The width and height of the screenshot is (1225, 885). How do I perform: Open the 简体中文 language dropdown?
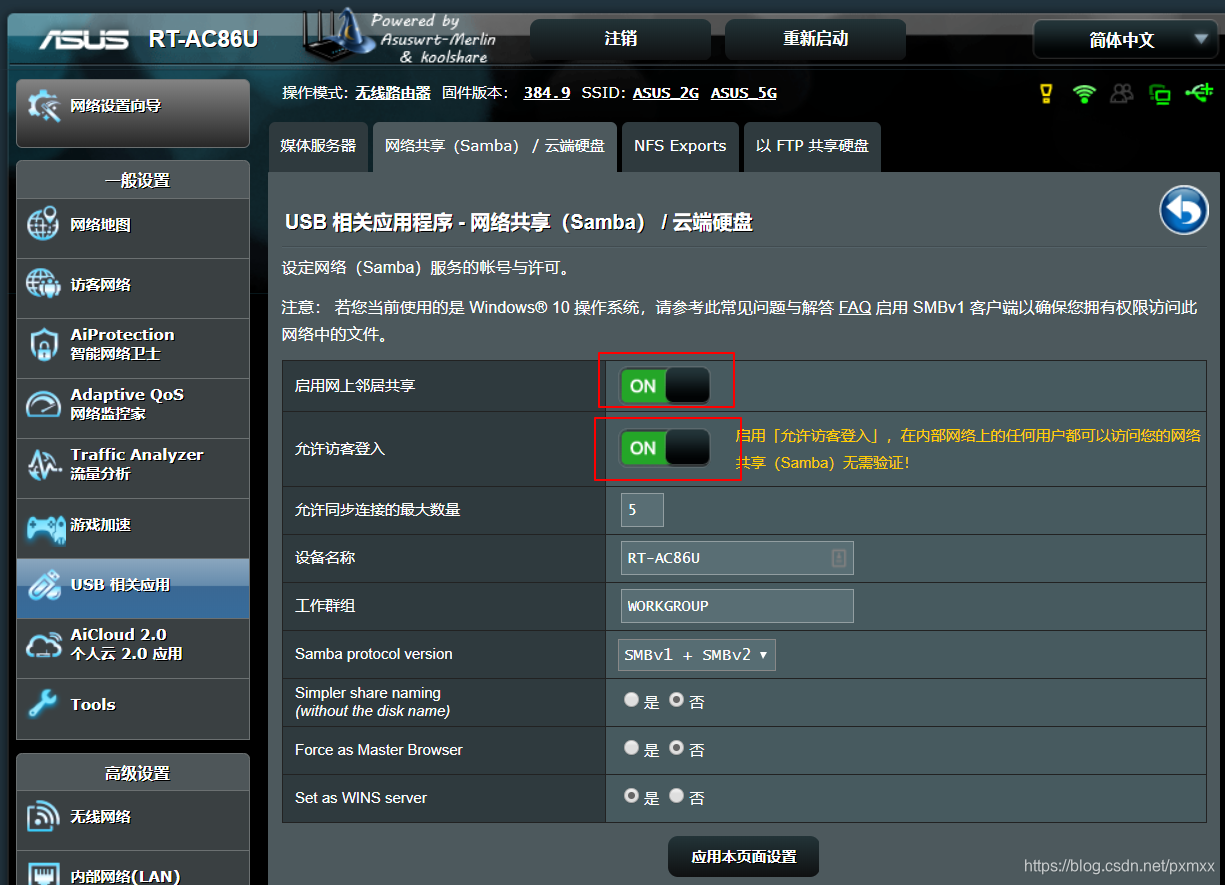1125,40
